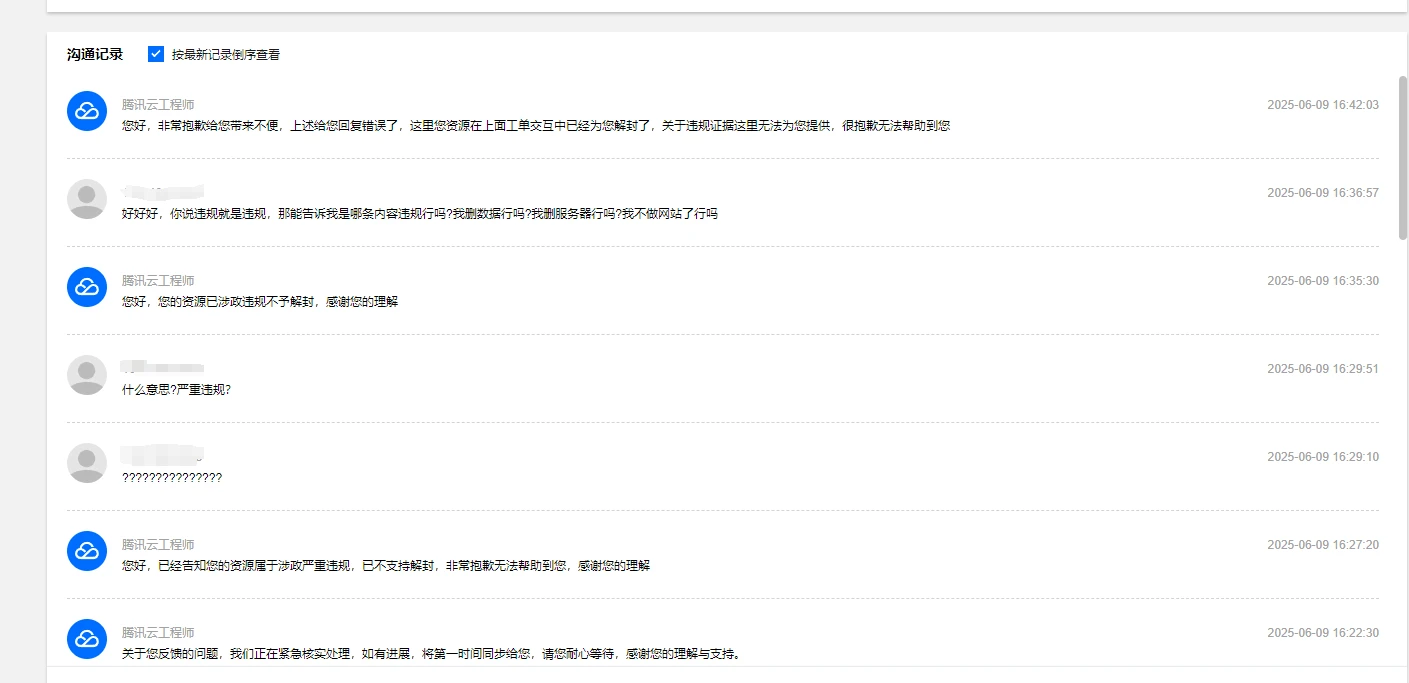Click Tencent Cloud avatar beside the 16:35:30 reply
This screenshot has width=1409, height=683.
point(87,287)
